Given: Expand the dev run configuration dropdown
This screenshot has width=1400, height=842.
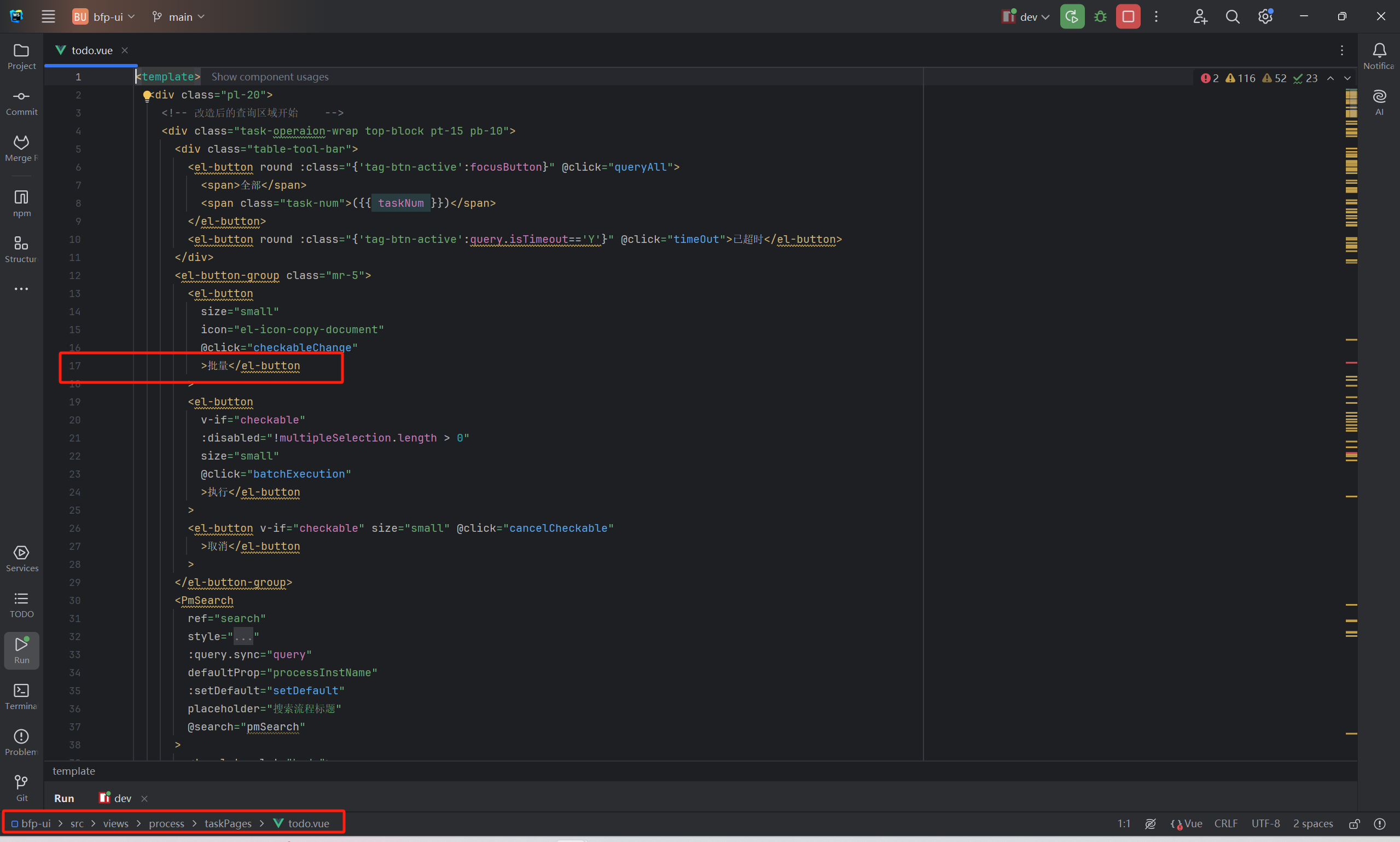Looking at the screenshot, I should 1029,16.
